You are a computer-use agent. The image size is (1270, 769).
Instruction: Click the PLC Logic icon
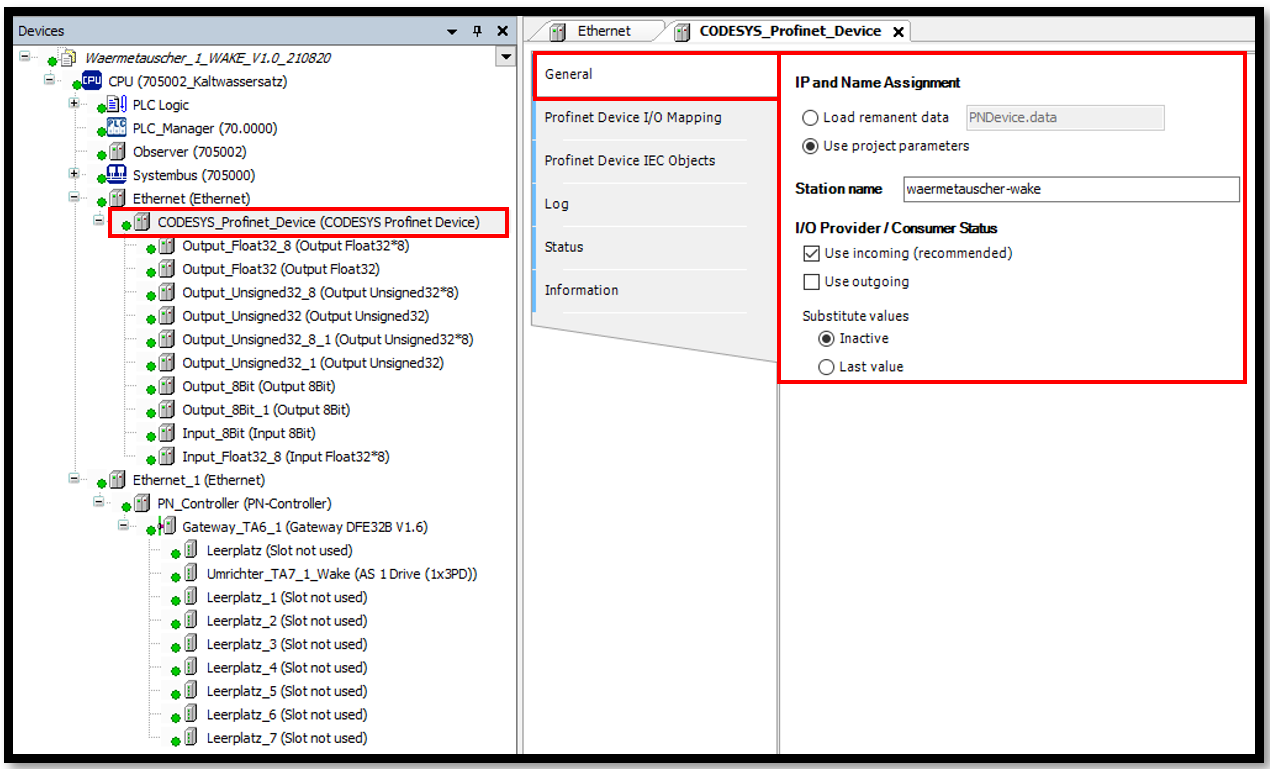tap(117, 104)
